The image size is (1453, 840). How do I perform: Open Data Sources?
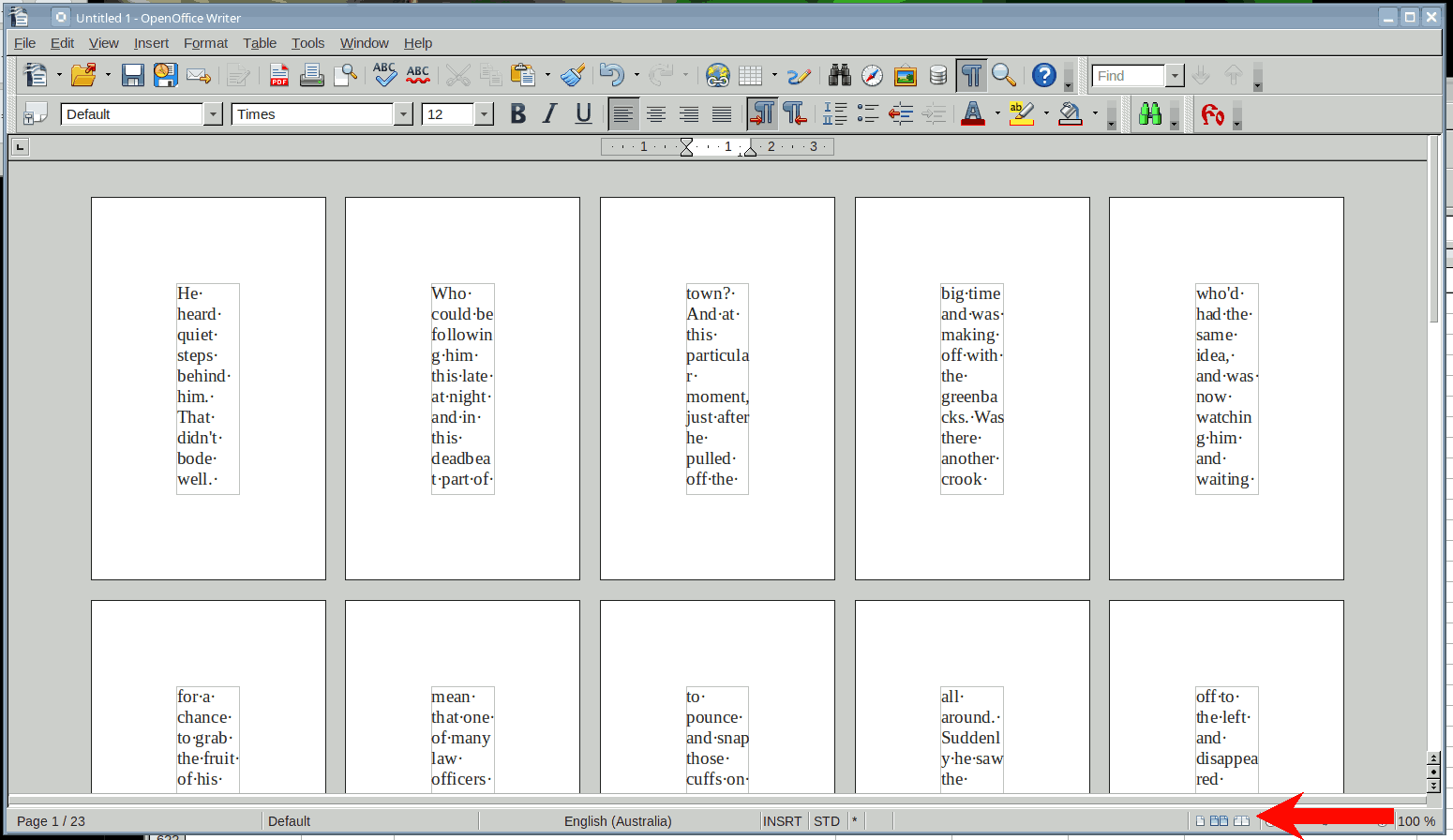tap(938, 75)
